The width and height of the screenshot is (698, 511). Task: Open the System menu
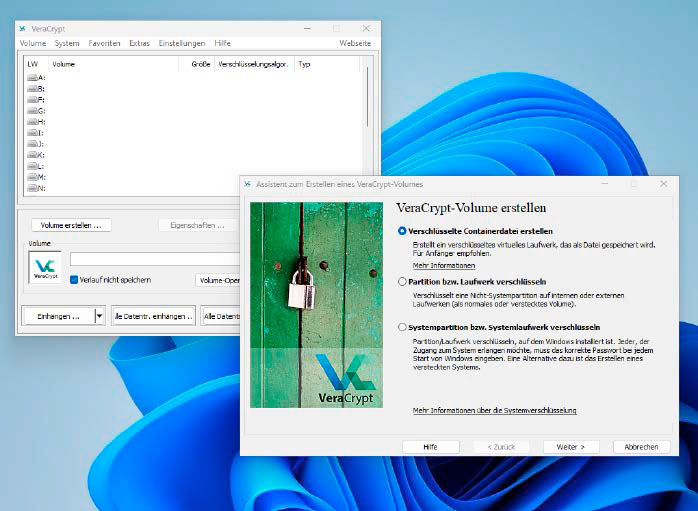tap(67, 43)
